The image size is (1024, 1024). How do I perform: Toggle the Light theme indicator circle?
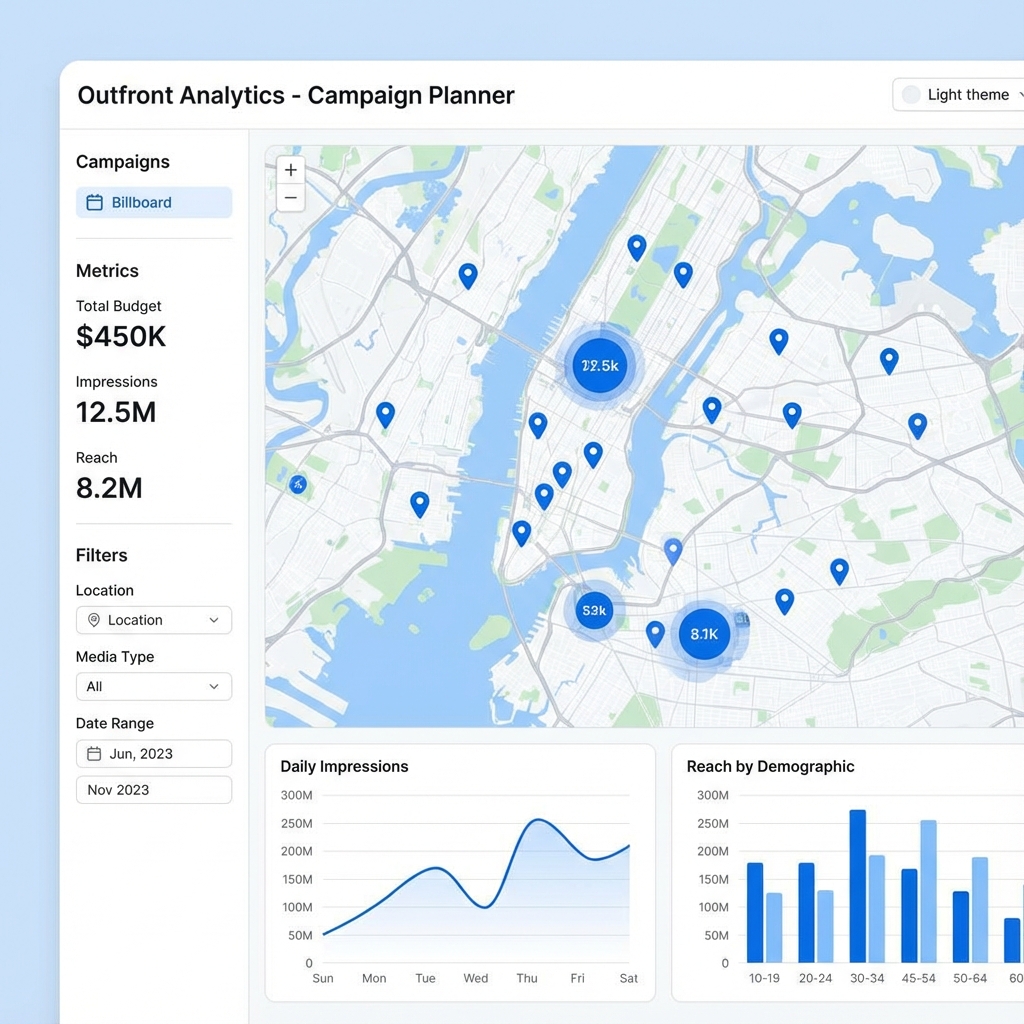tap(911, 95)
